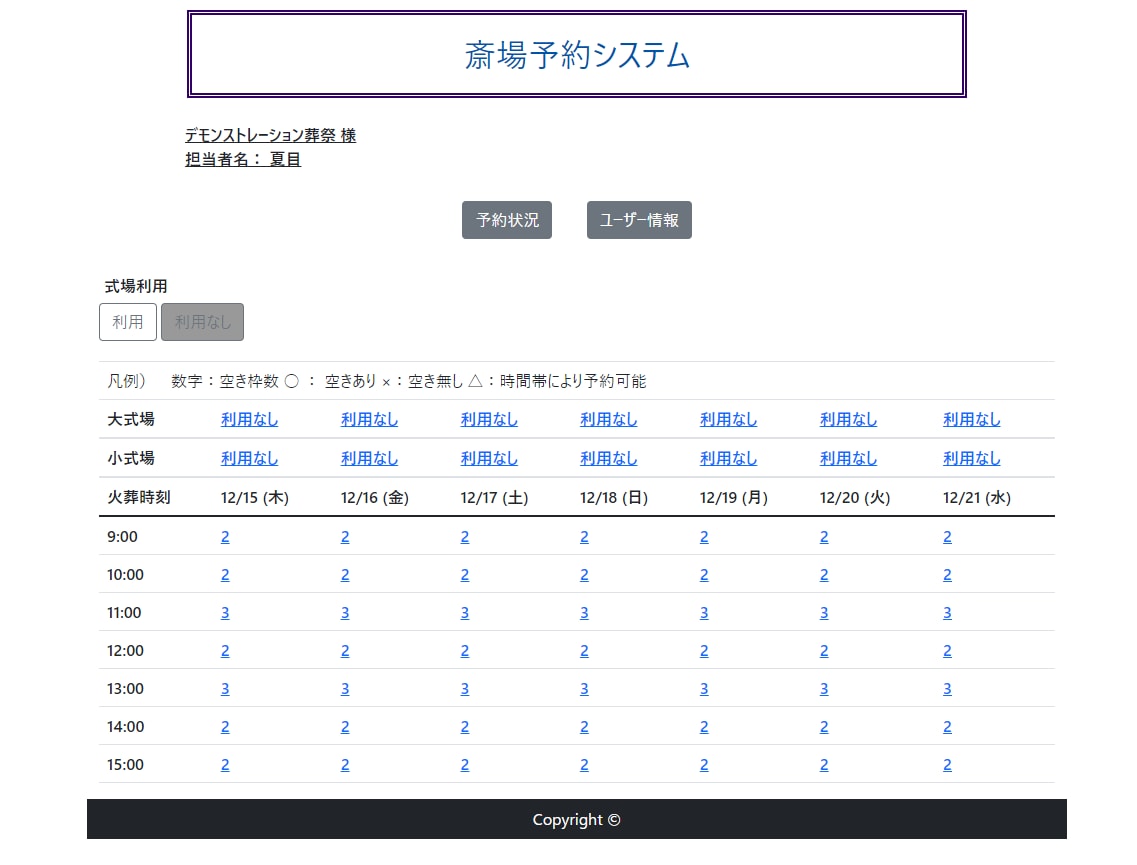The width and height of the screenshot is (1137, 865).
Task: Select the 14:00 slot on 12/15 (木)
Action: [225, 727]
